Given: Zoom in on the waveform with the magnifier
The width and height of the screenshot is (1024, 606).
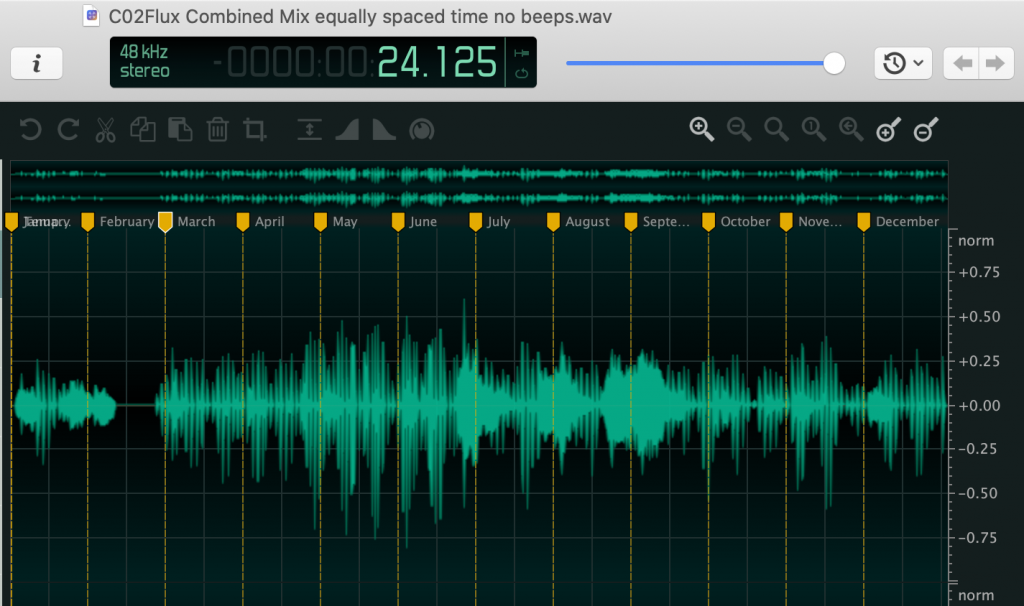Looking at the screenshot, I should pos(701,129).
